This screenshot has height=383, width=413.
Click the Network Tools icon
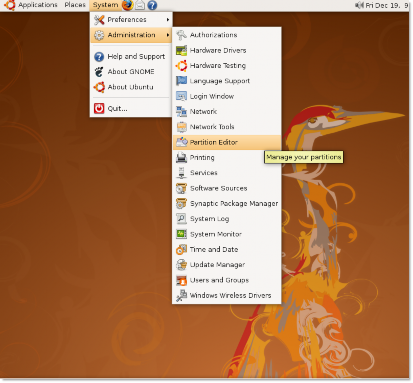point(181,127)
